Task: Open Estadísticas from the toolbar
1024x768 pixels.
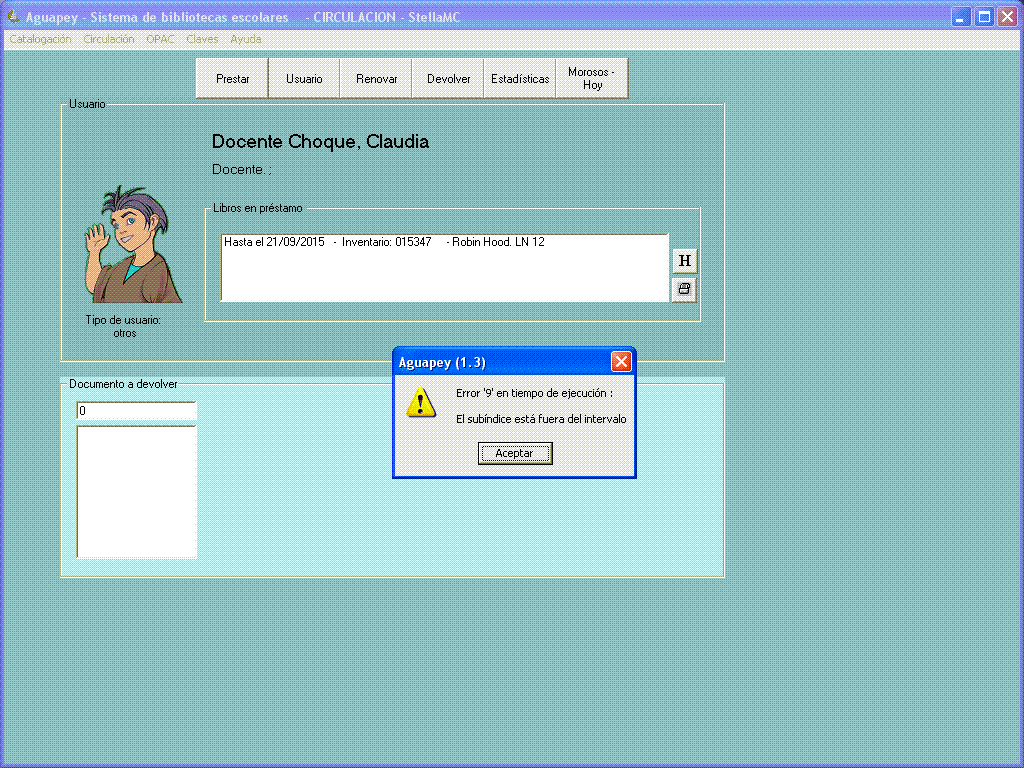Action: point(520,79)
